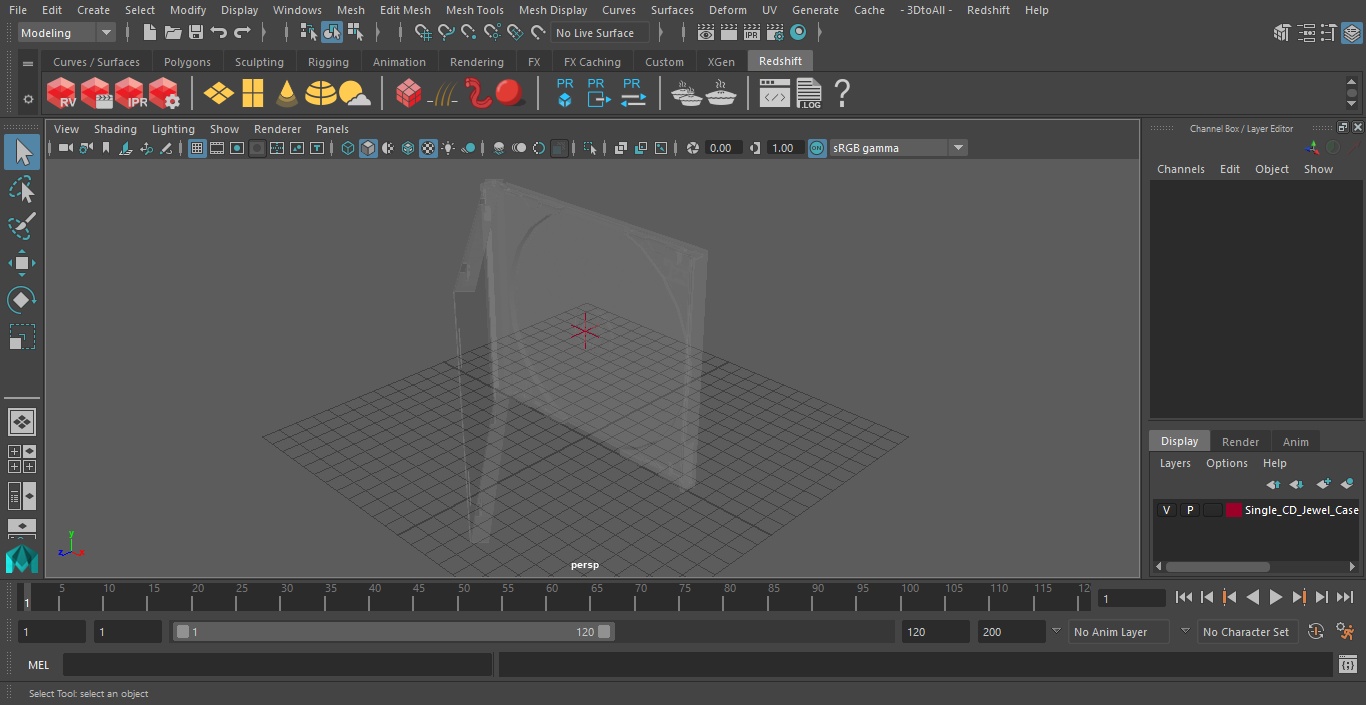
Task: Create Redshift spot light cone icon
Action: [x=287, y=94]
